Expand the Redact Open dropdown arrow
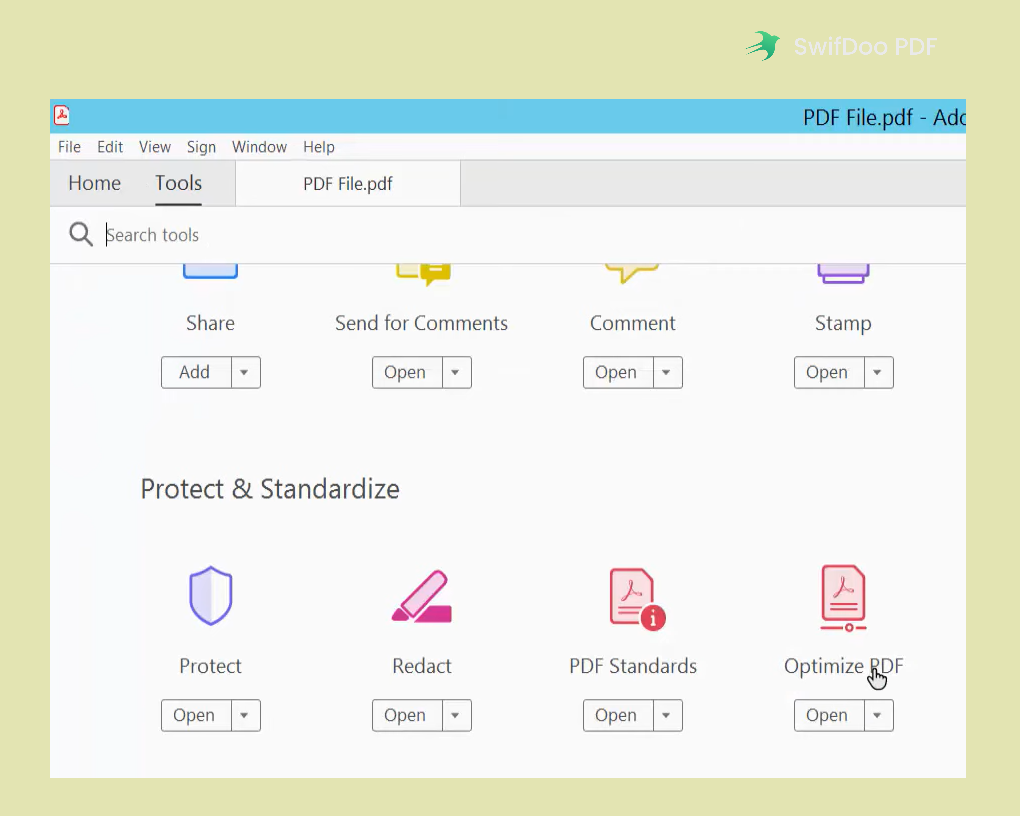 [456, 715]
